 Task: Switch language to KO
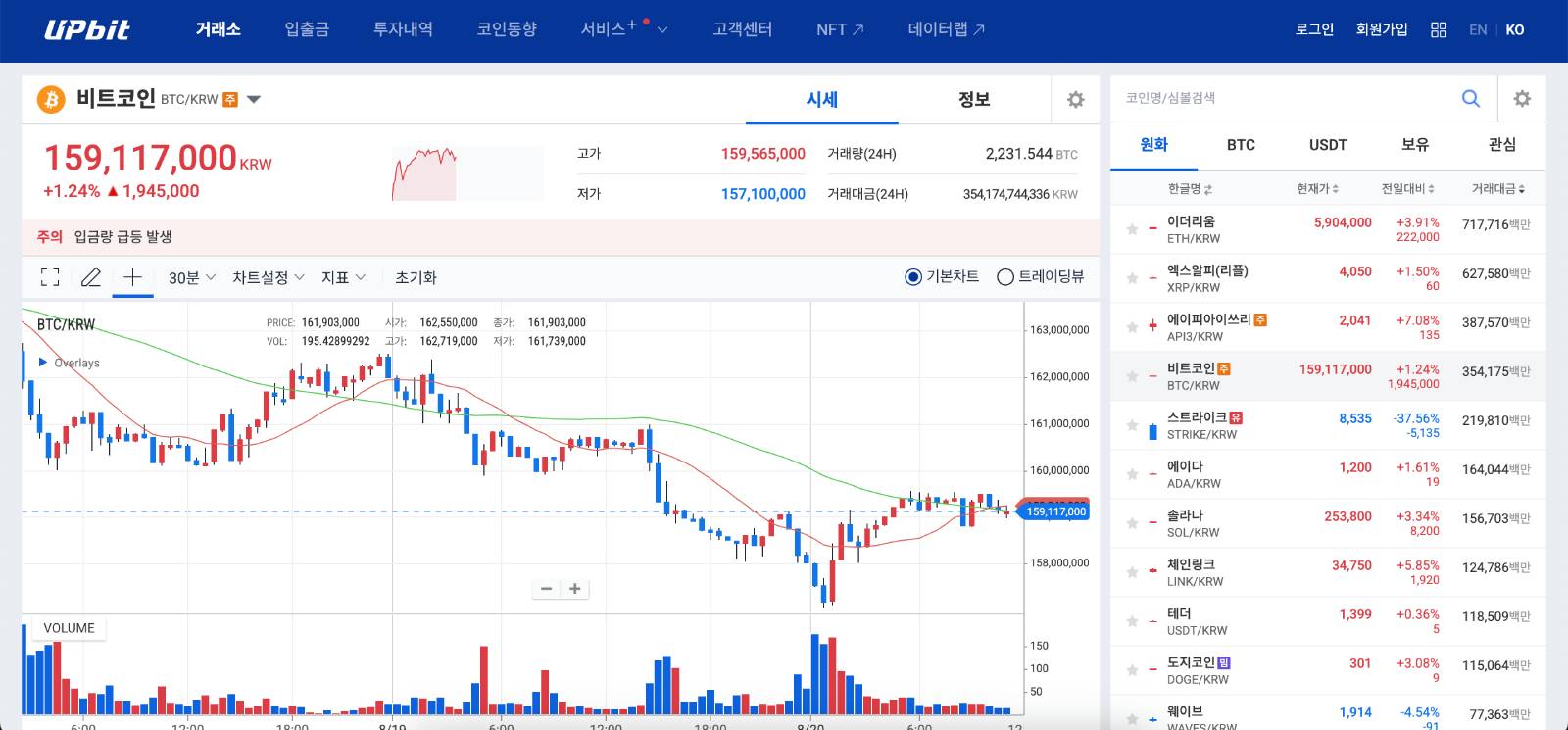pos(1515,29)
